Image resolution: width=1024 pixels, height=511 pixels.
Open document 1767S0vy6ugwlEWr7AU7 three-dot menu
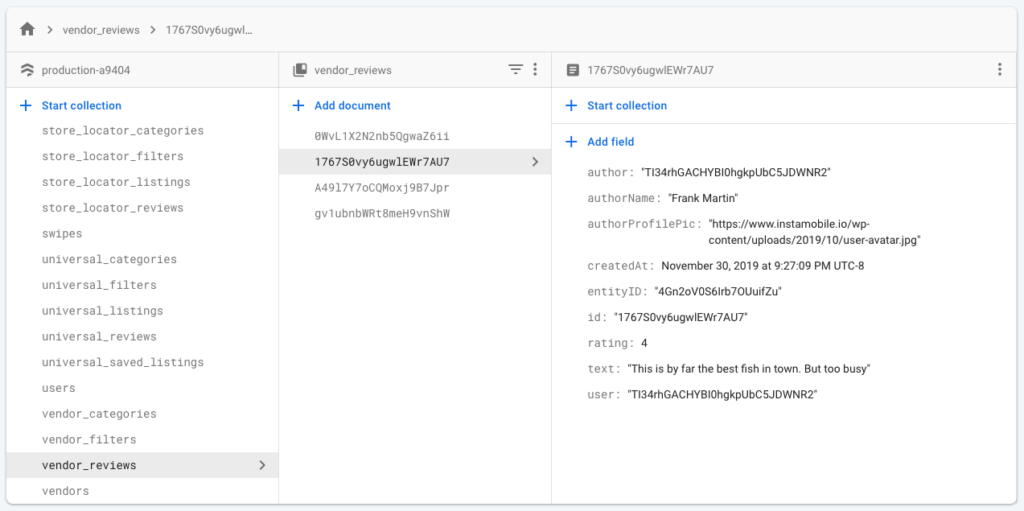point(999,70)
